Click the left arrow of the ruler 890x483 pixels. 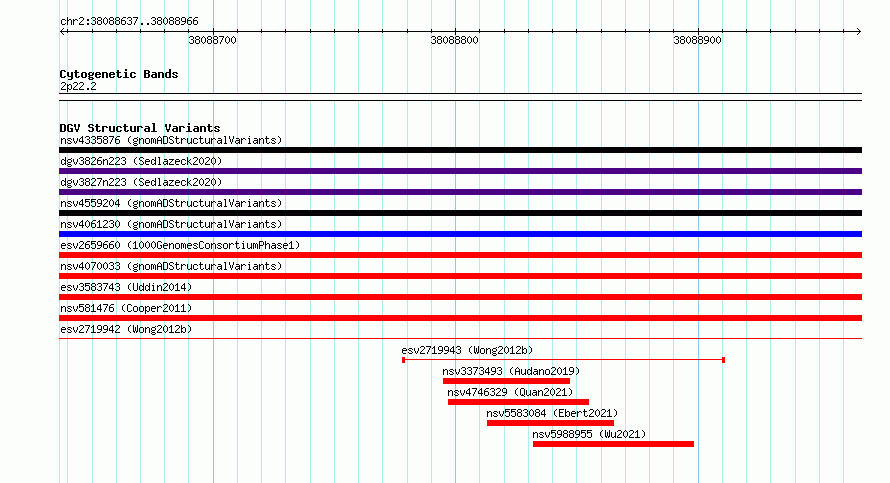(62, 32)
